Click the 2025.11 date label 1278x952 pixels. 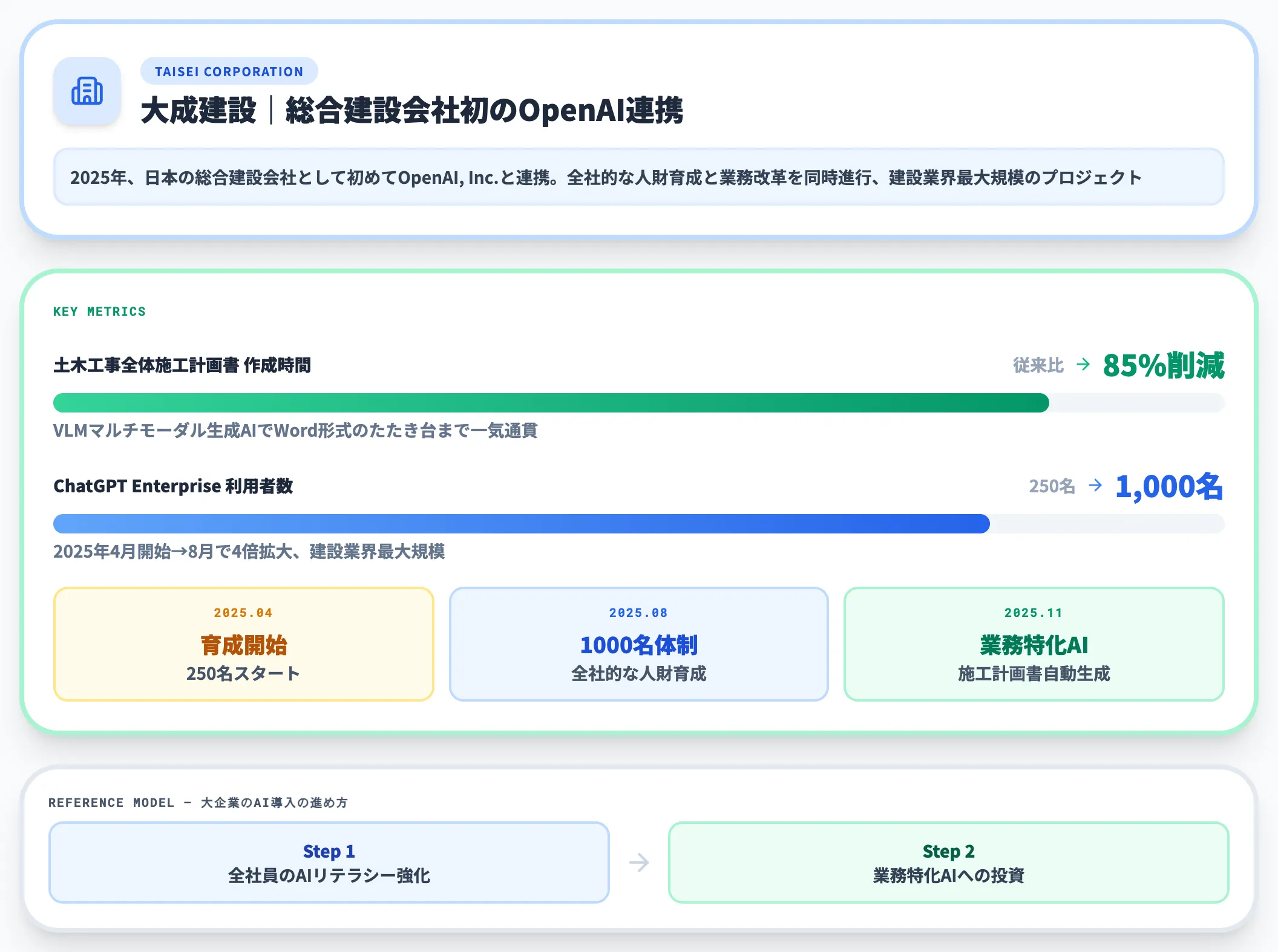tap(1034, 613)
